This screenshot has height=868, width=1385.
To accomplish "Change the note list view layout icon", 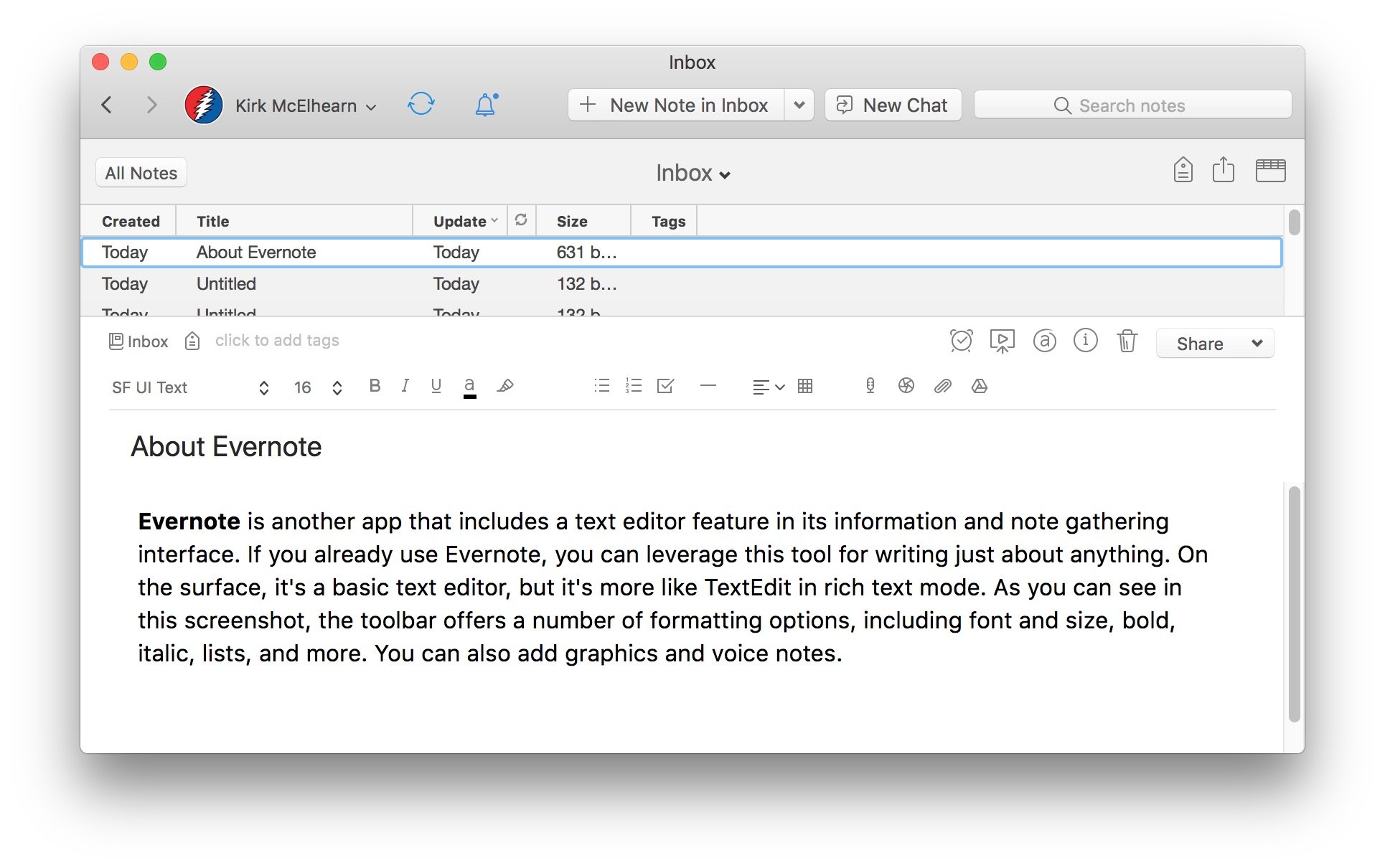I will coord(1270,171).
